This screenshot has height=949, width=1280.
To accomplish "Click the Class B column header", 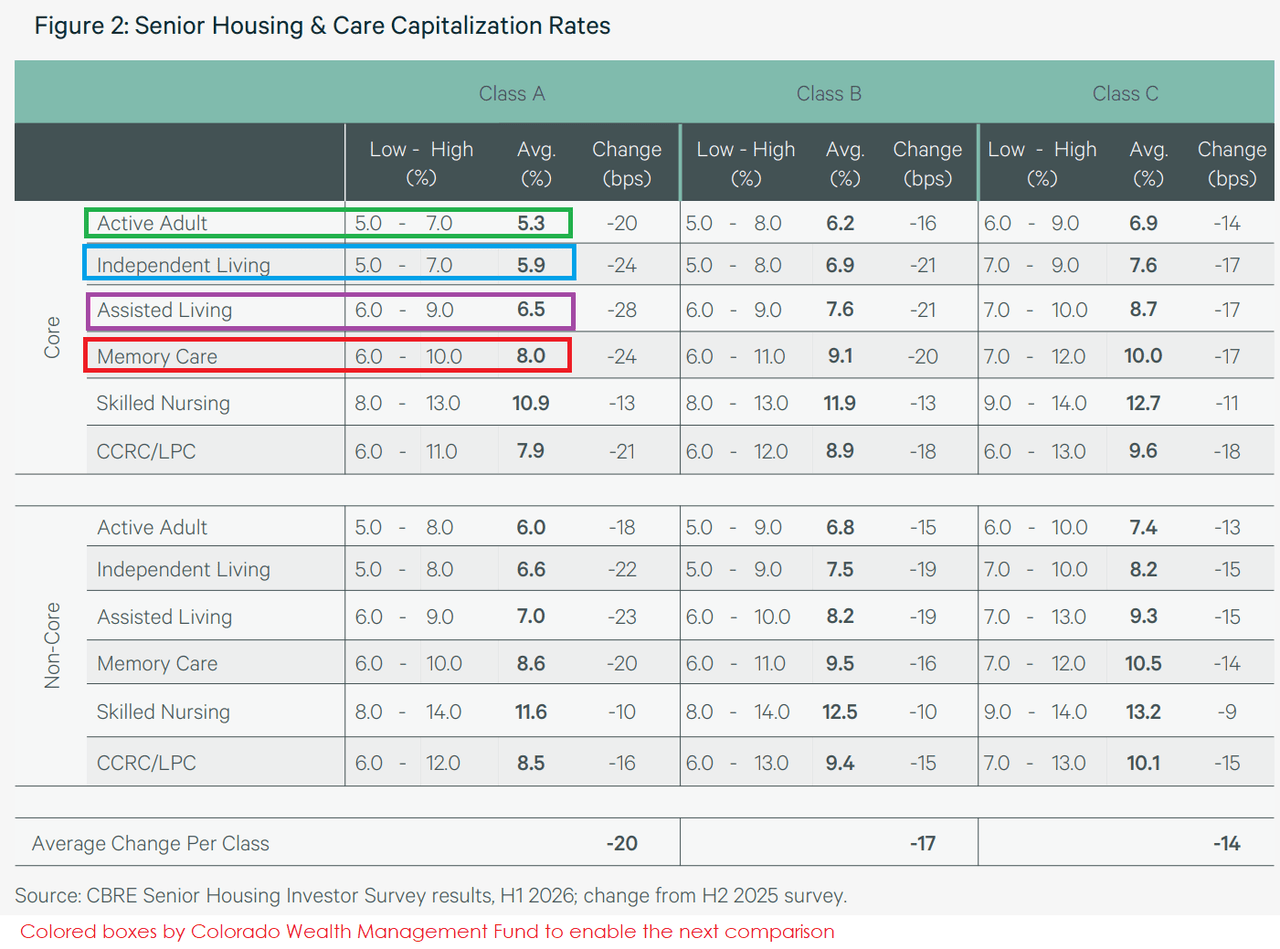I will (x=829, y=94).
